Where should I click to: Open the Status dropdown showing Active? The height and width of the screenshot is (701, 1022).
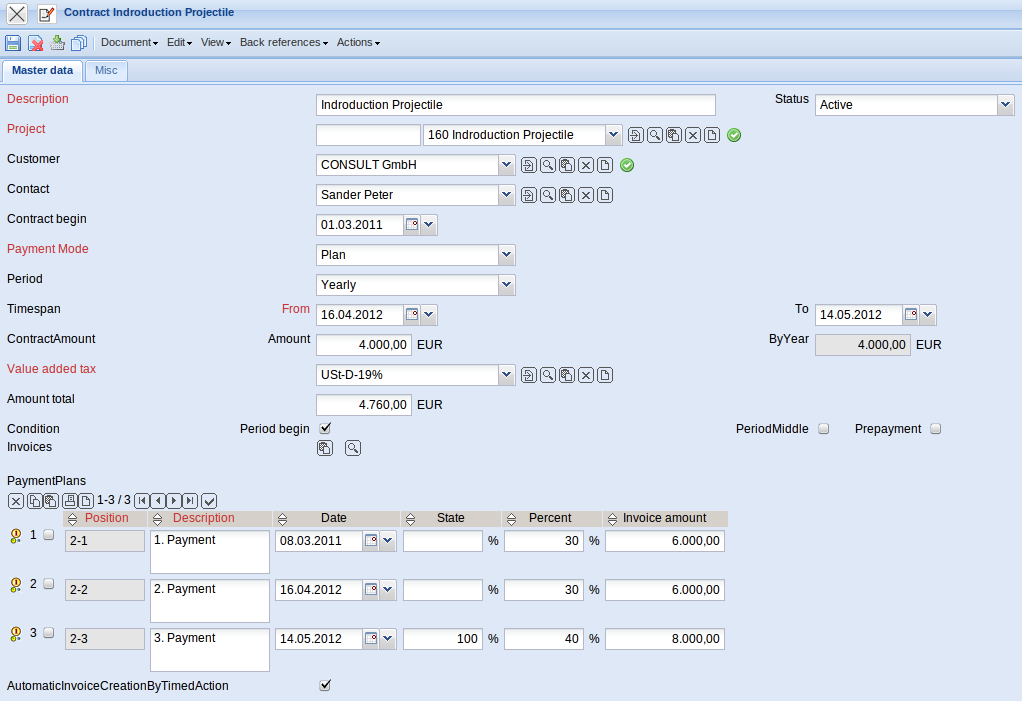pyautogui.click(x=1005, y=105)
